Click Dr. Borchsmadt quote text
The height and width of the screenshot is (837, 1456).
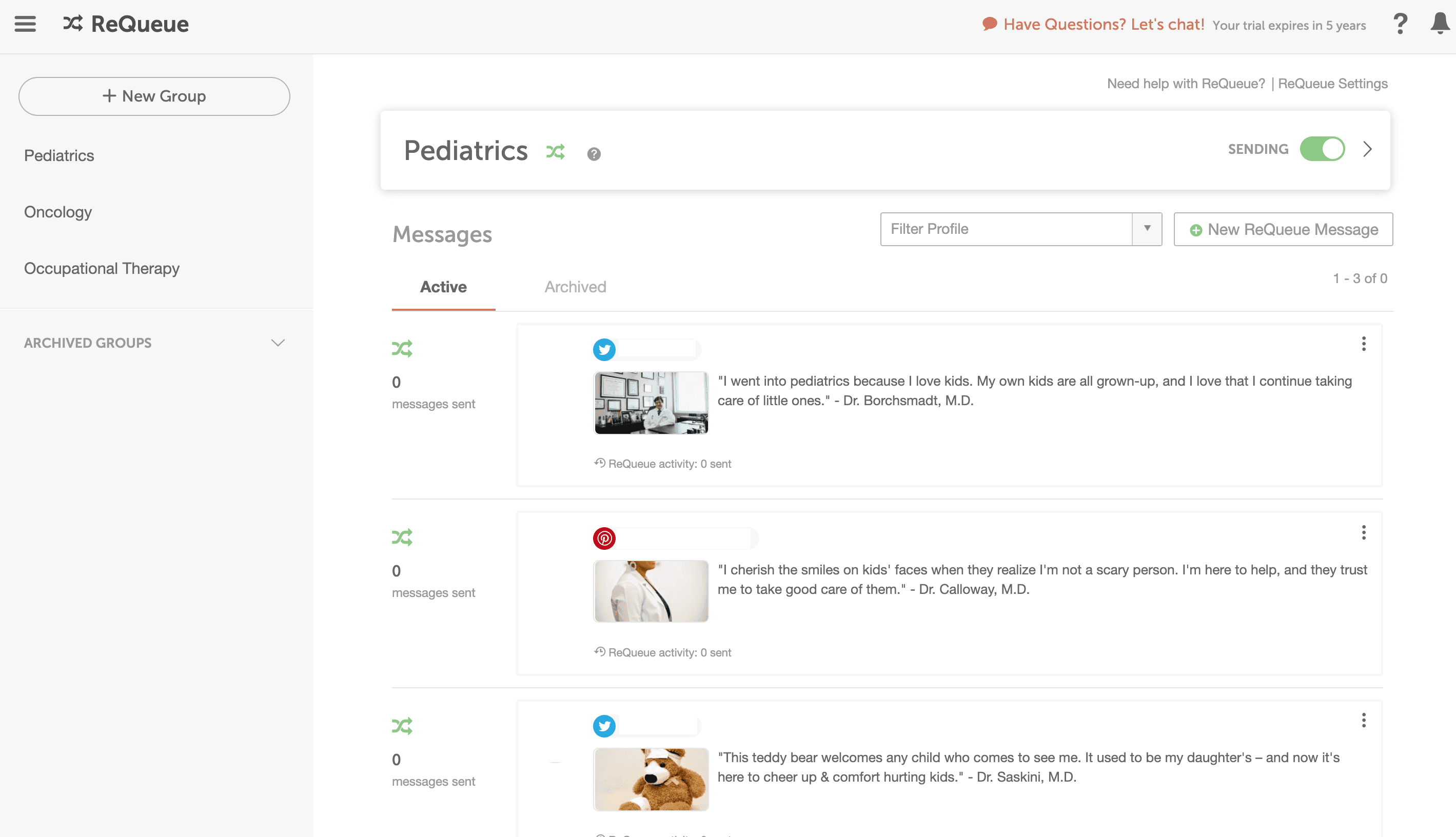click(1034, 391)
